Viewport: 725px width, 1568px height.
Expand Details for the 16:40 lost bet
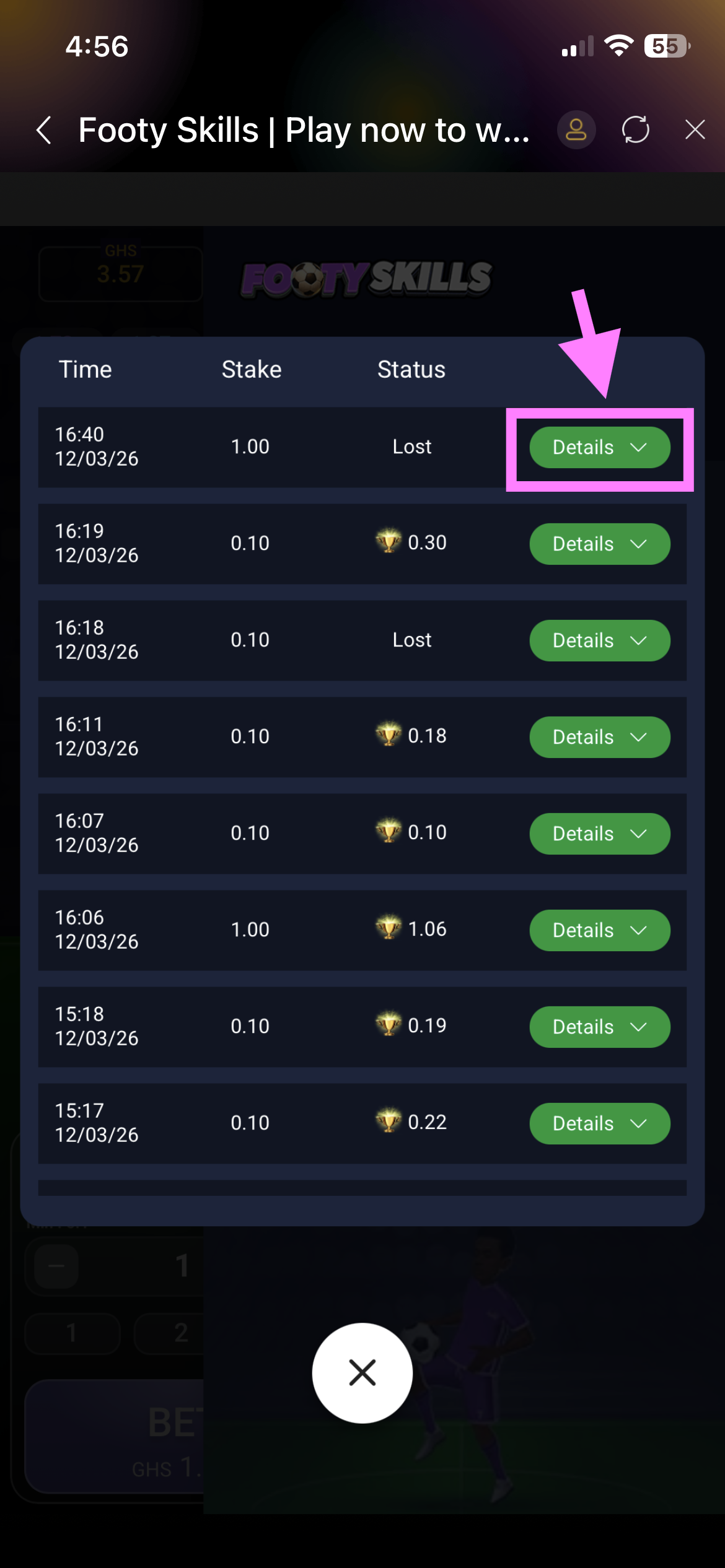(x=599, y=447)
